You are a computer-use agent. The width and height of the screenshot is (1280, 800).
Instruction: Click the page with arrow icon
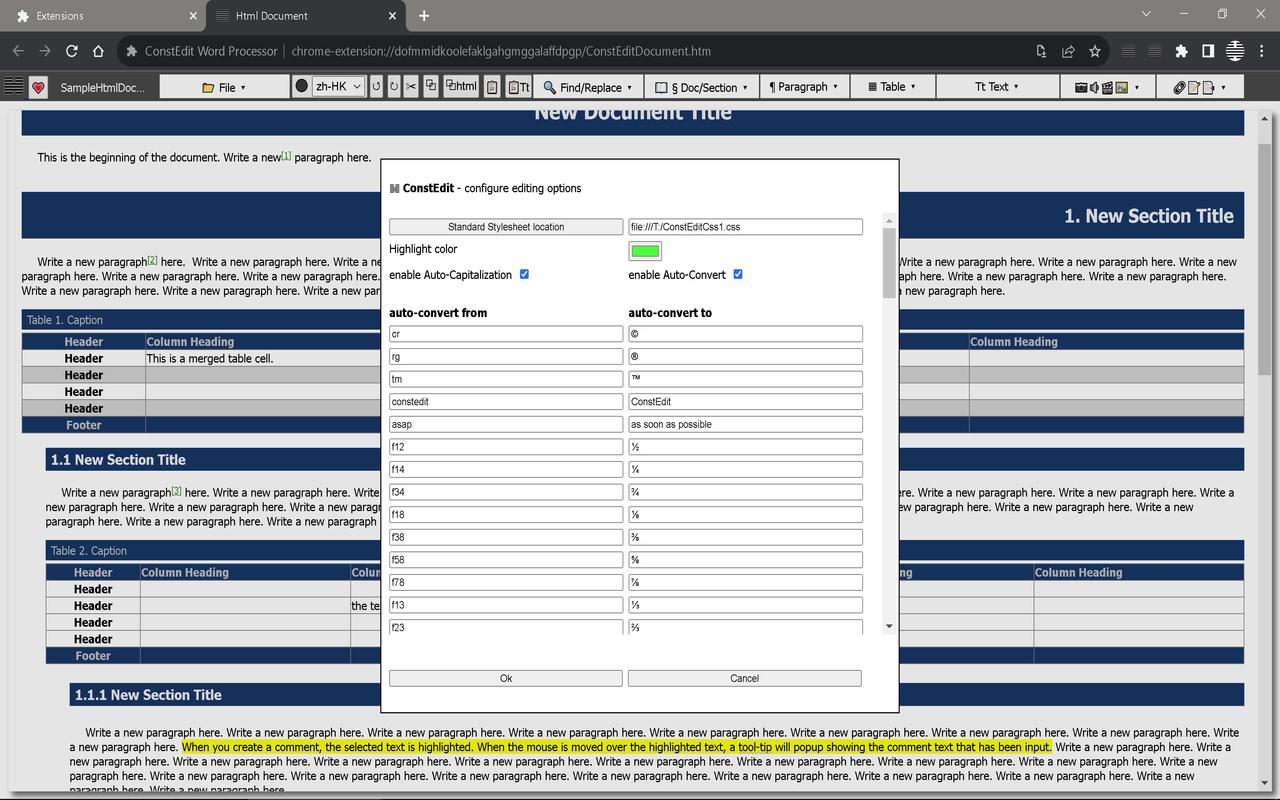pyautogui.click(x=1208, y=87)
